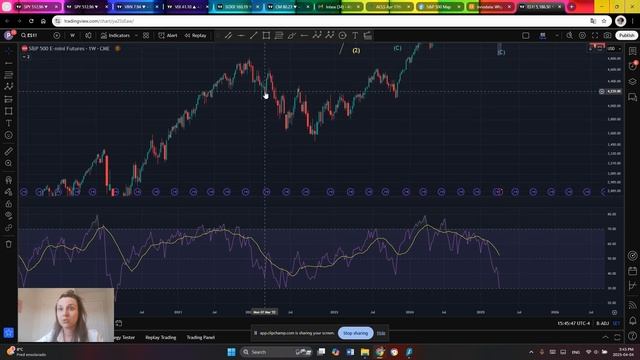Screen dimensions: 640x360
Task: Select the horizontal line tool in favorites toolbar
Action: [241, 36]
